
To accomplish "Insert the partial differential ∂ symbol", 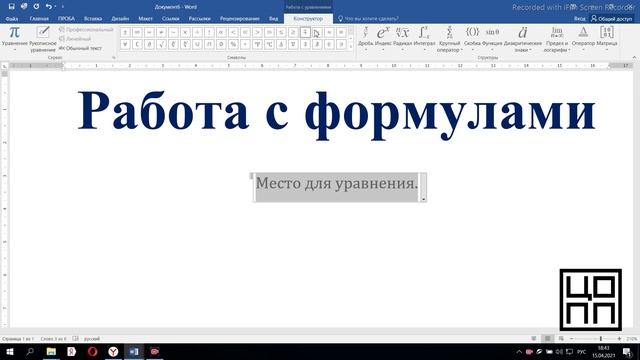I will 149,44.
